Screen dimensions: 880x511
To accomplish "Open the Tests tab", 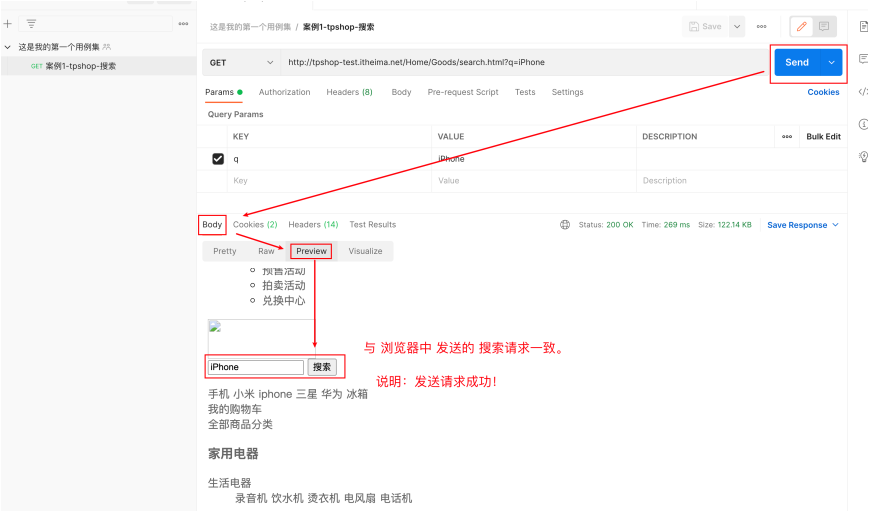I will point(525,92).
